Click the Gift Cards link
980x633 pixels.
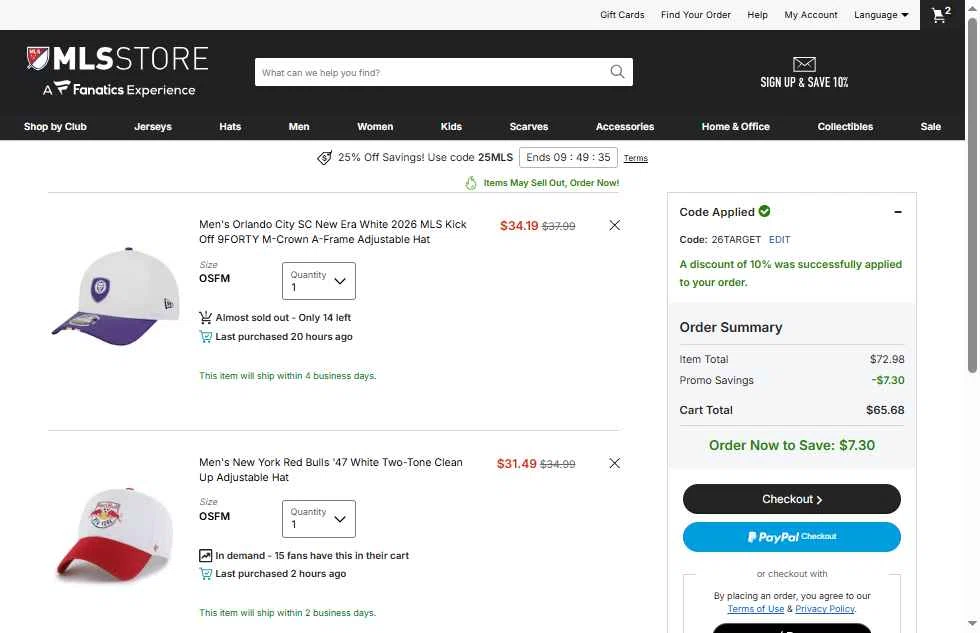click(x=622, y=14)
